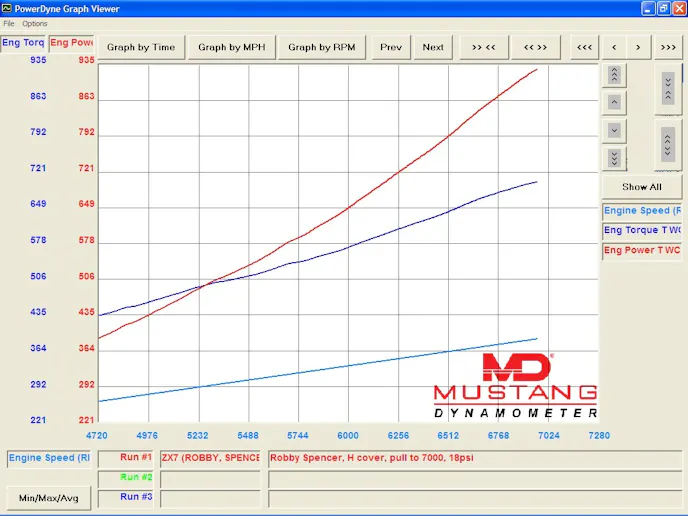Screen dimensions: 688x516
Task: Click the Min/Max/Avg button
Action: click(x=48, y=497)
